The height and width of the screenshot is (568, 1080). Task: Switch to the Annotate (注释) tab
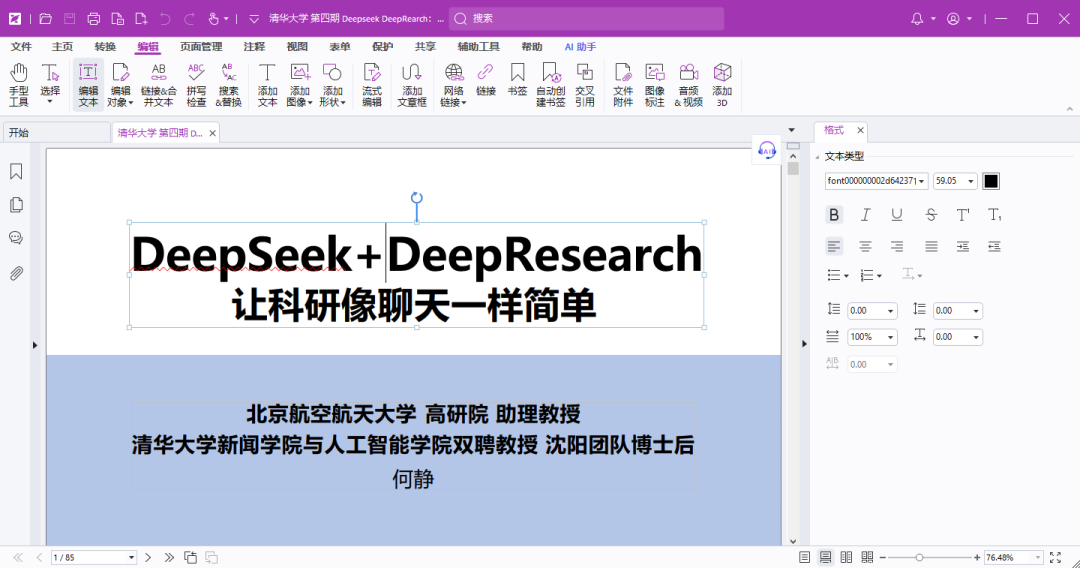(254, 47)
